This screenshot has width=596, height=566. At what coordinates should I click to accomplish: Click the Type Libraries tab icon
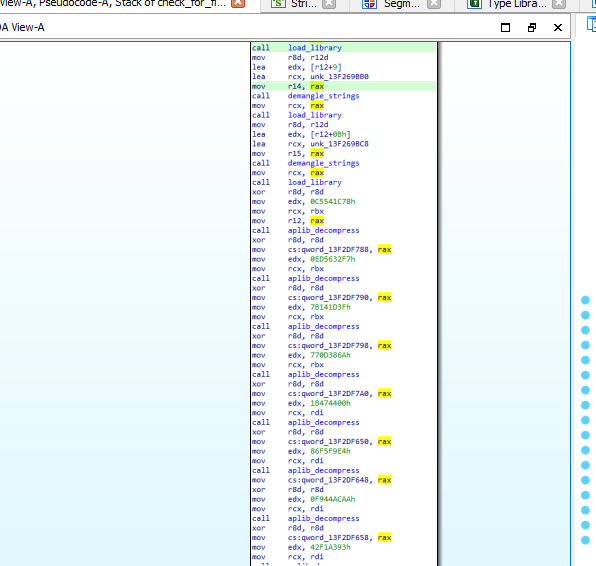(474, 4)
